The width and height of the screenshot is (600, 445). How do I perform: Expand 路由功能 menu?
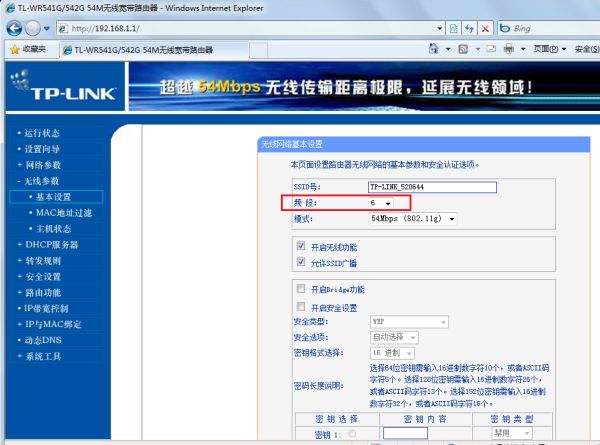43,293
